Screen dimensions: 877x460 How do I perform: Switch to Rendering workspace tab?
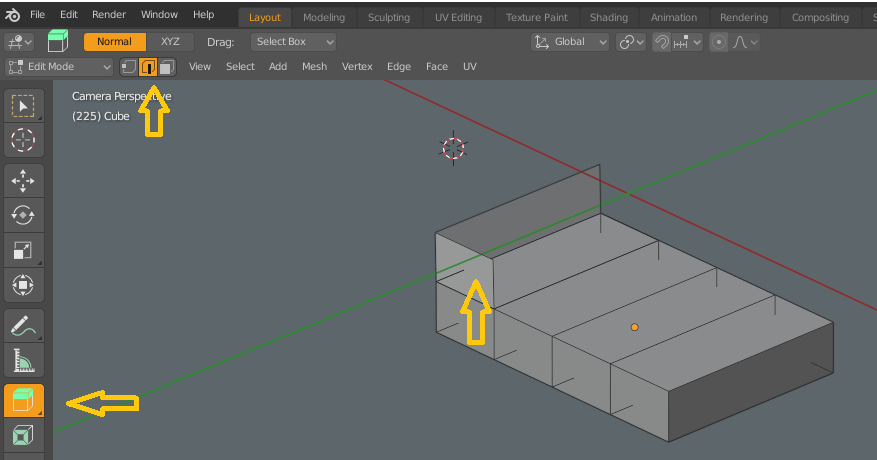[x=744, y=17]
